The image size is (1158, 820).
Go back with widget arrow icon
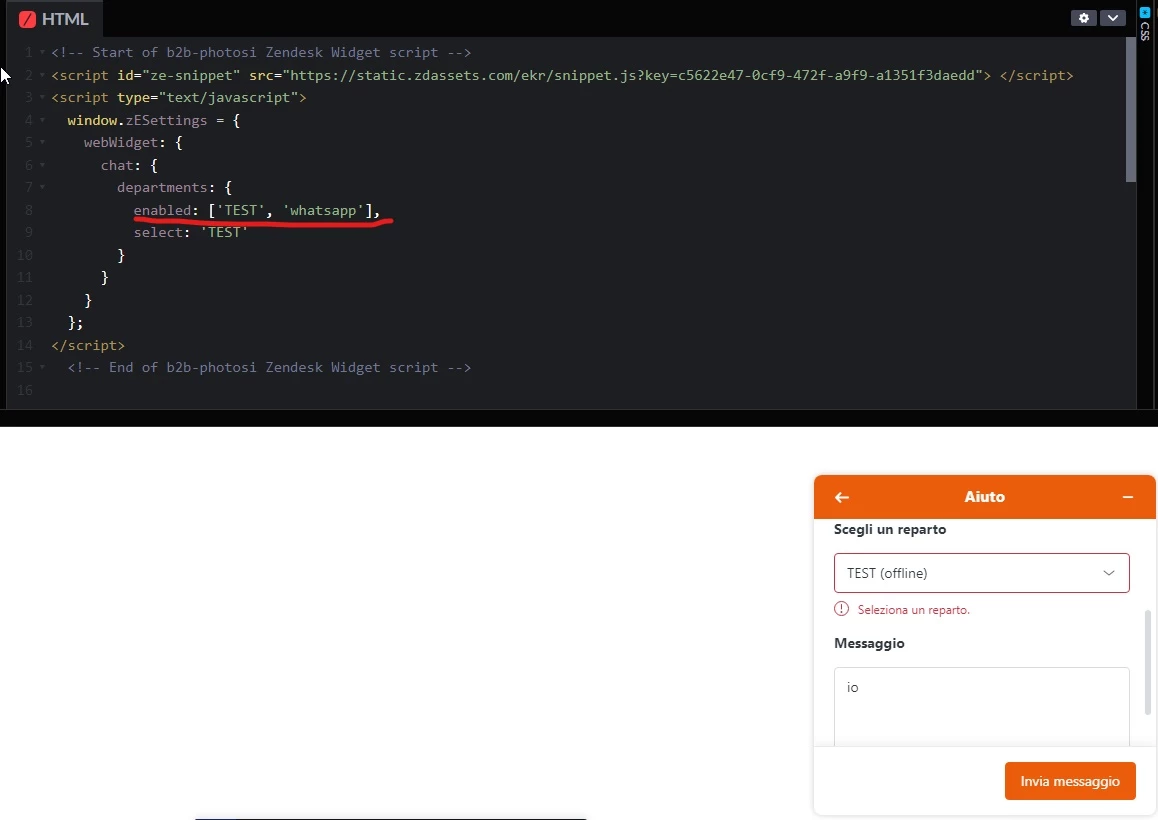click(842, 497)
